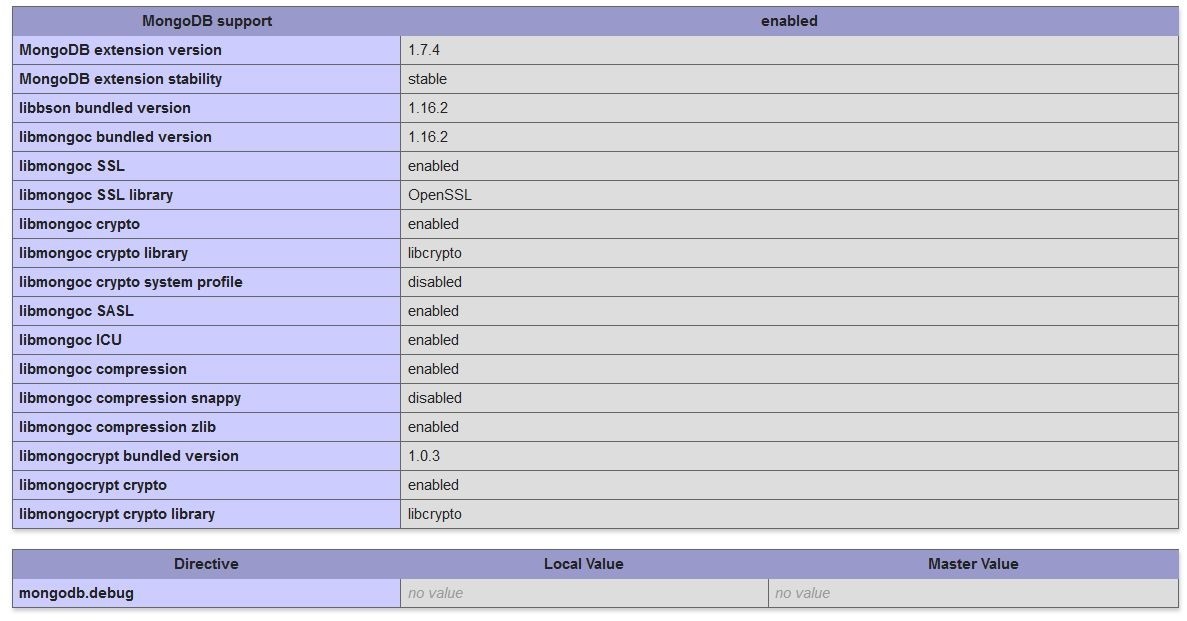Image resolution: width=1187 pixels, height=621 pixels.
Task: Click the "Master Value" column header
Action: [x=973, y=564]
